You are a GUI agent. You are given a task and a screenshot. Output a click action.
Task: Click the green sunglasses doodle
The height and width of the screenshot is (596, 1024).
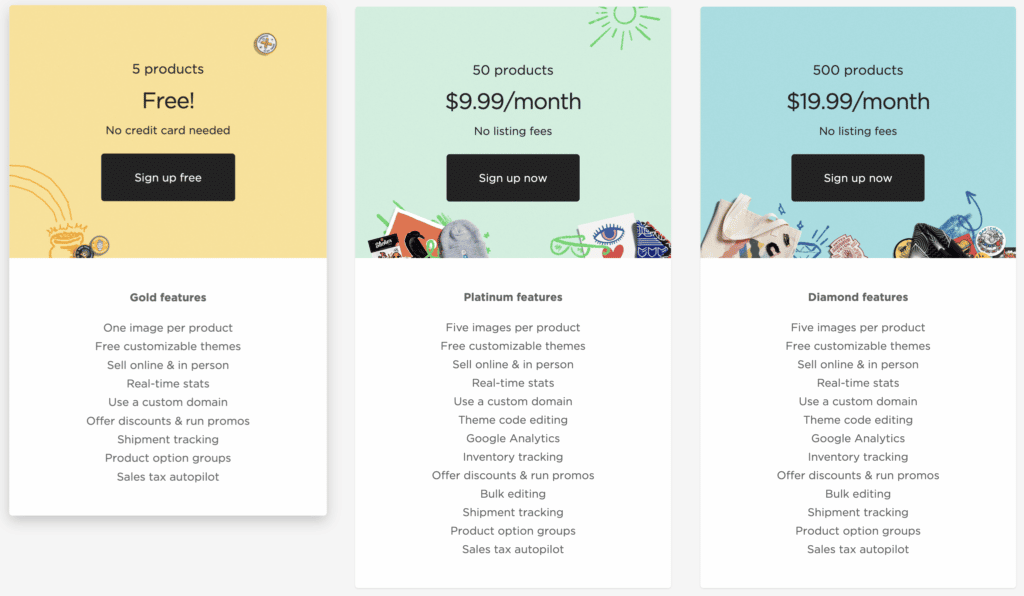click(x=570, y=244)
